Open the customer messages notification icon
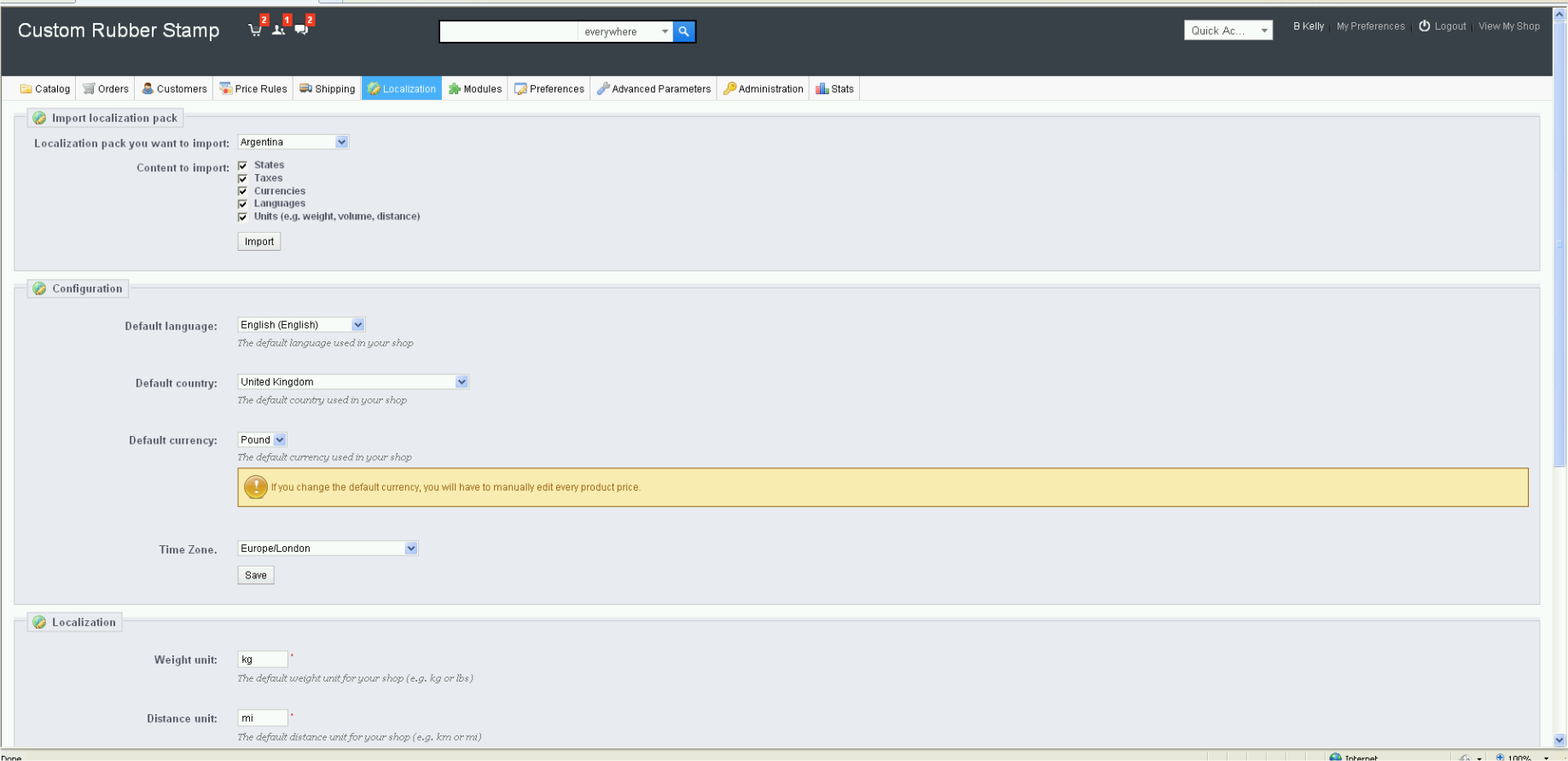Screen dimensions: 1568x761 coord(301,30)
